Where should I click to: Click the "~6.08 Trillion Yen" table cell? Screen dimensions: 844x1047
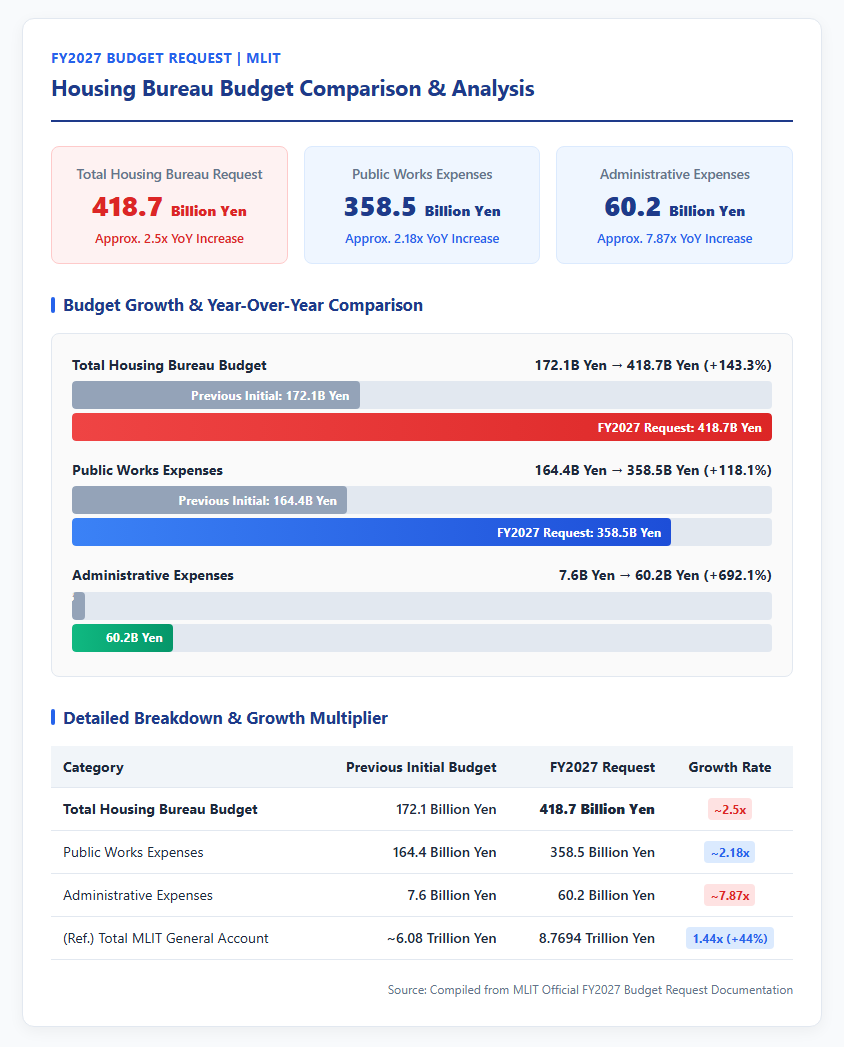(x=441, y=938)
